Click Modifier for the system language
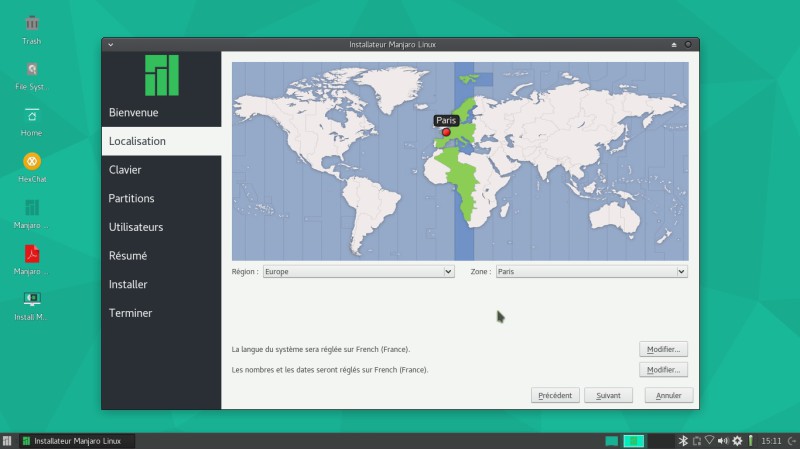This screenshot has width=800, height=449. (x=663, y=350)
